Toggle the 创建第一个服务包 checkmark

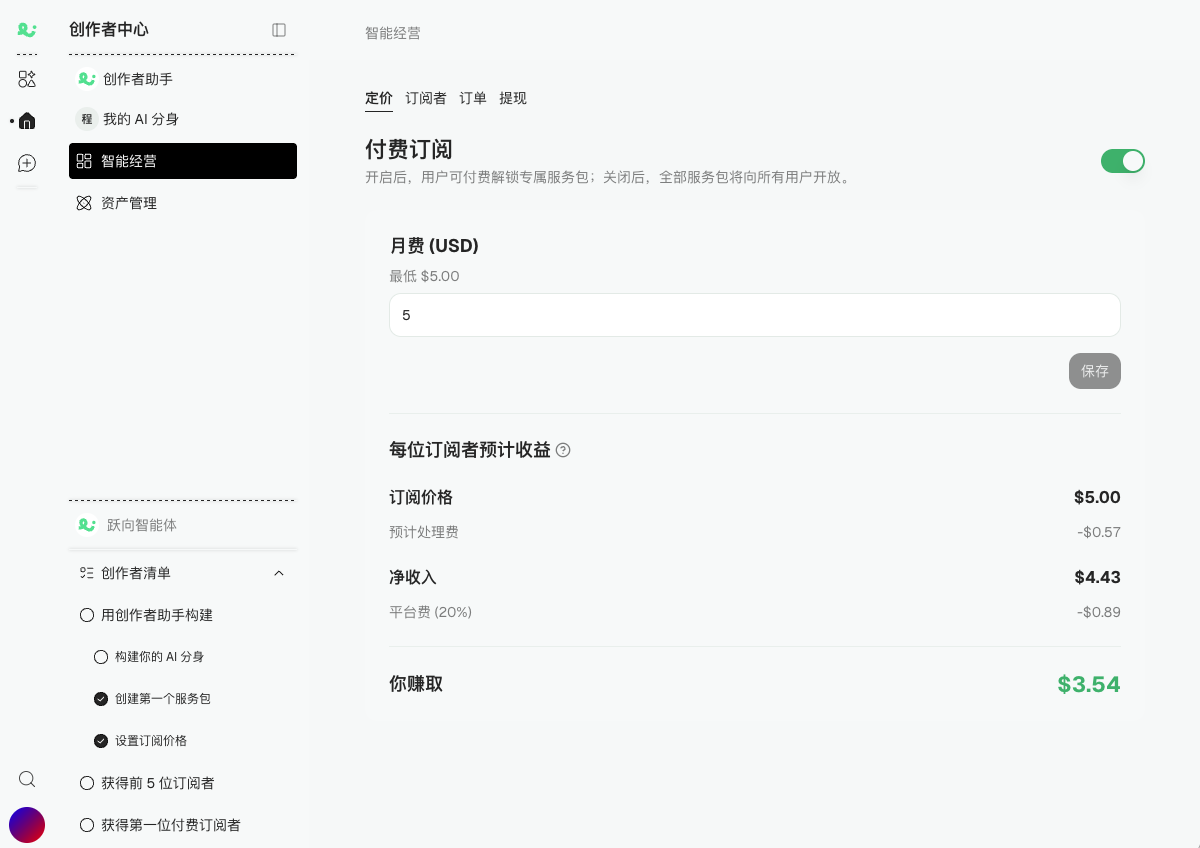pos(100,699)
